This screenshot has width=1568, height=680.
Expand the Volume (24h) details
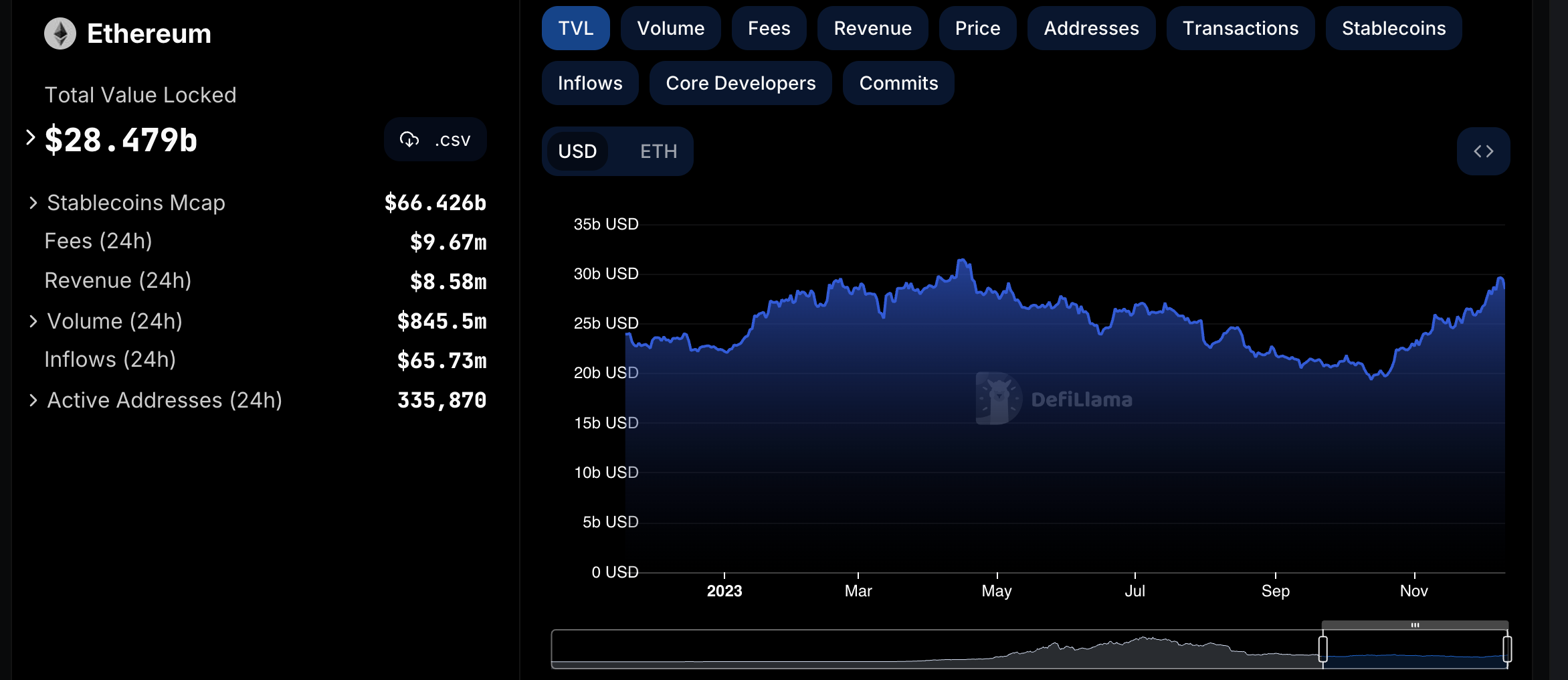point(33,321)
